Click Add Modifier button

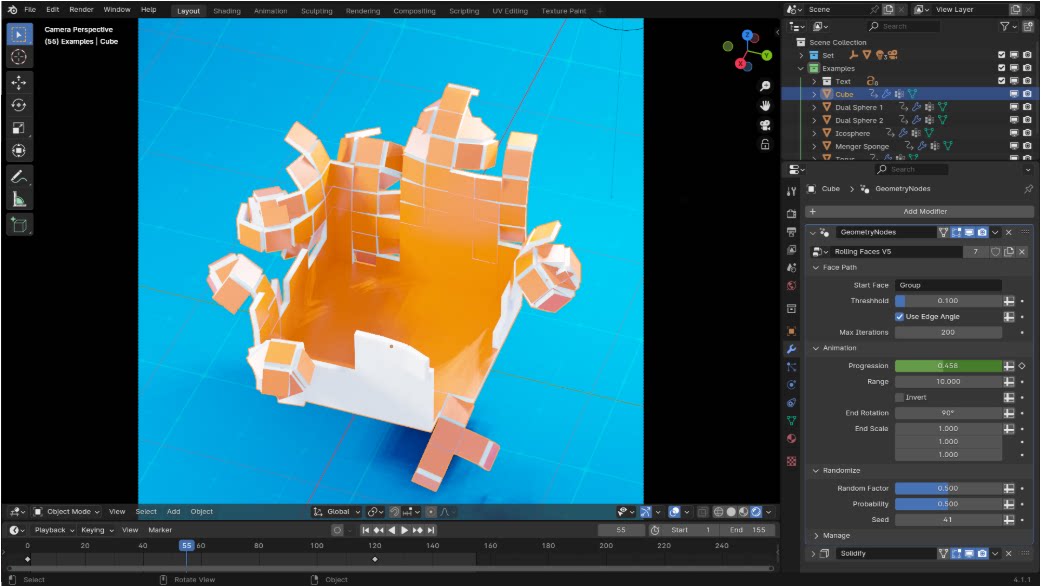coord(920,212)
